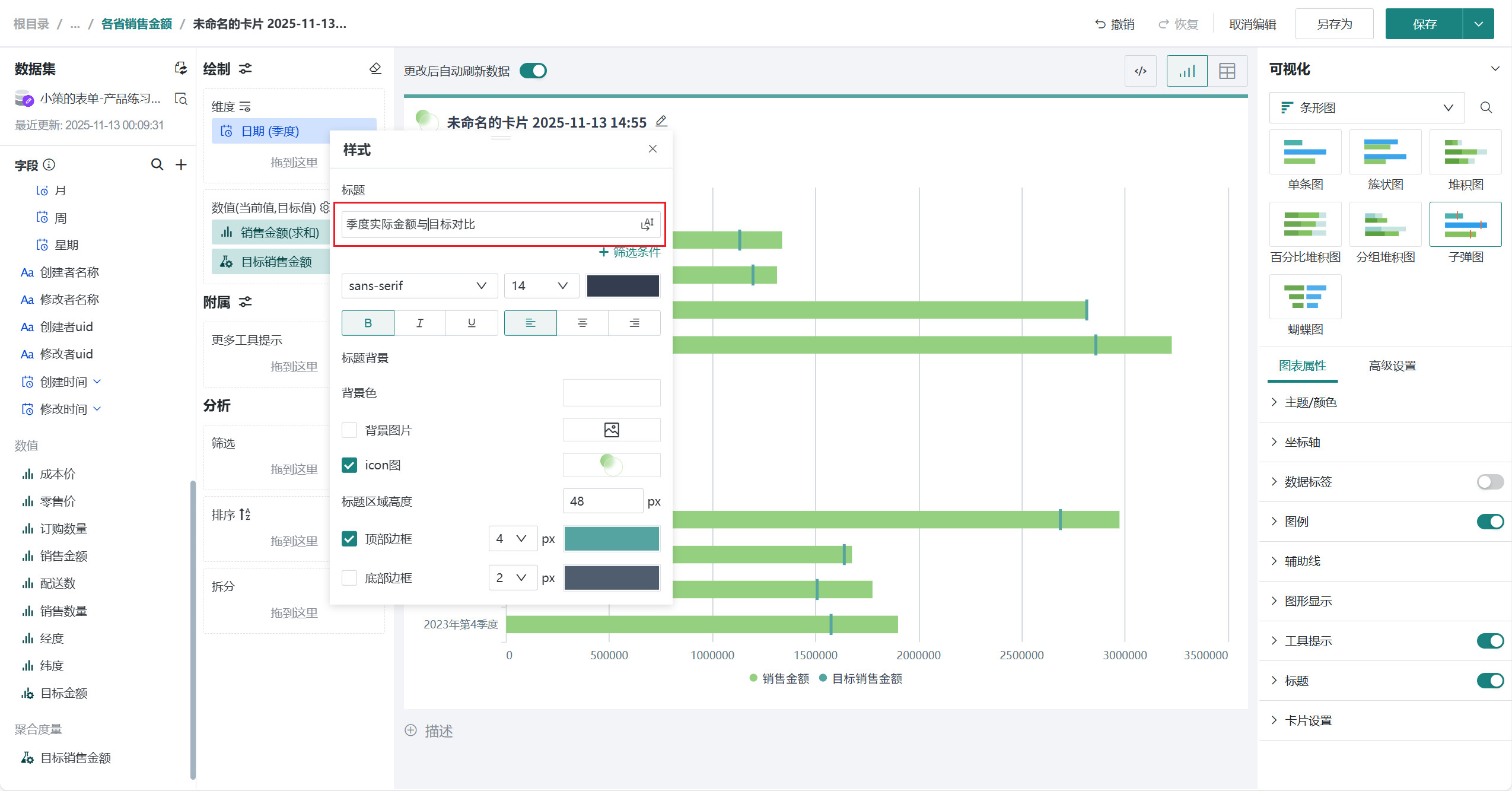Enable the 数据标签 toggle
The height and width of the screenshot is (791, 1512).
point(1489,482)
